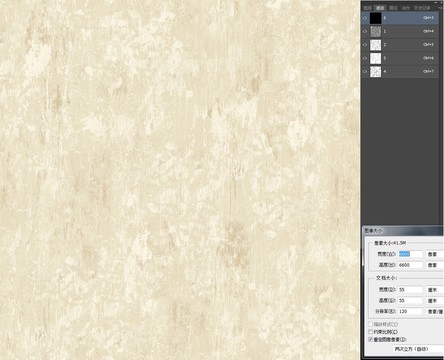Select the channel 1 thumbnail
The width and height of the screenshot is (444, 360).
tap(375, 31)
